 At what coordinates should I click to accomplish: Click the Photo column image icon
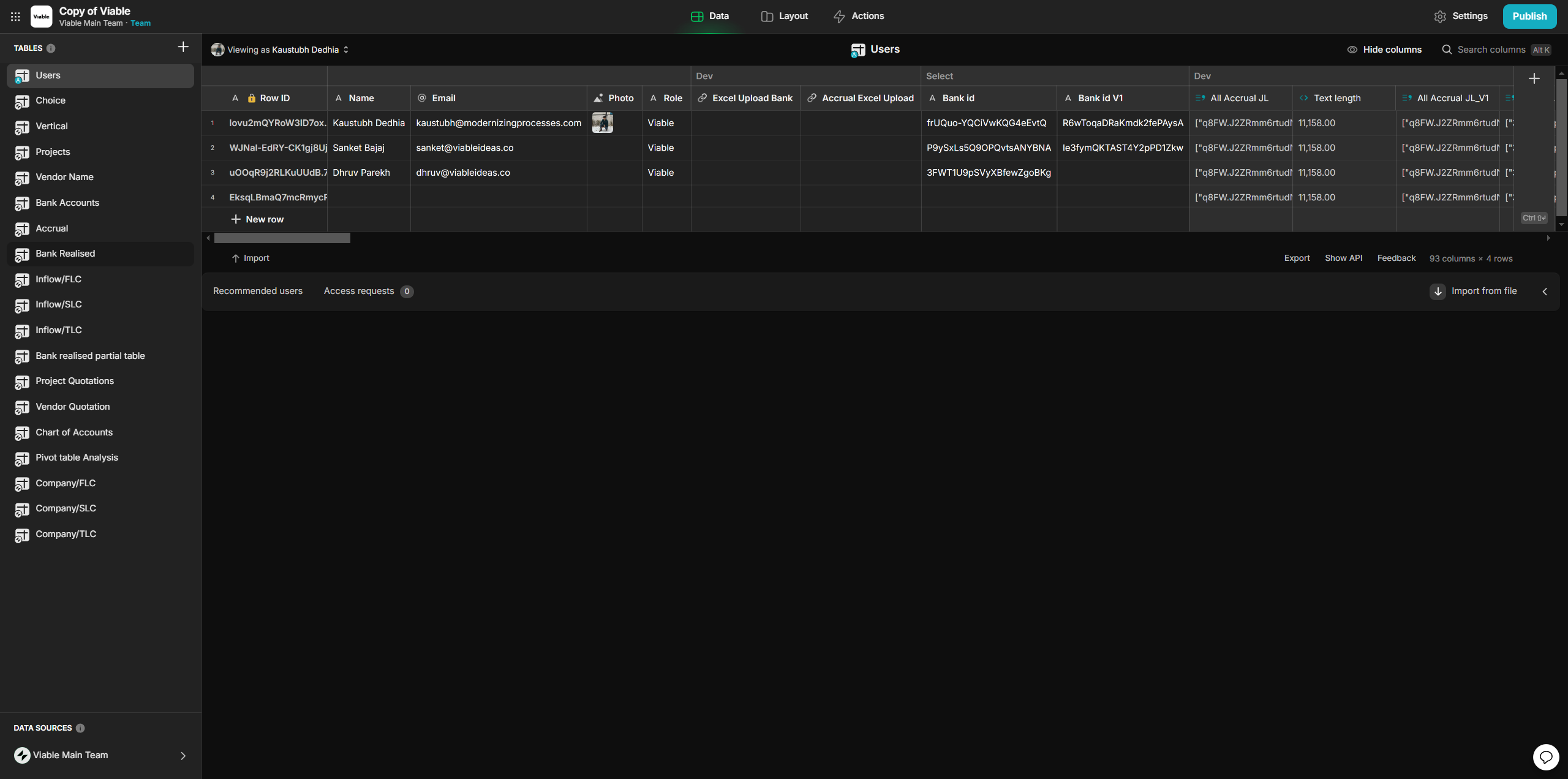tap(598, 98)
